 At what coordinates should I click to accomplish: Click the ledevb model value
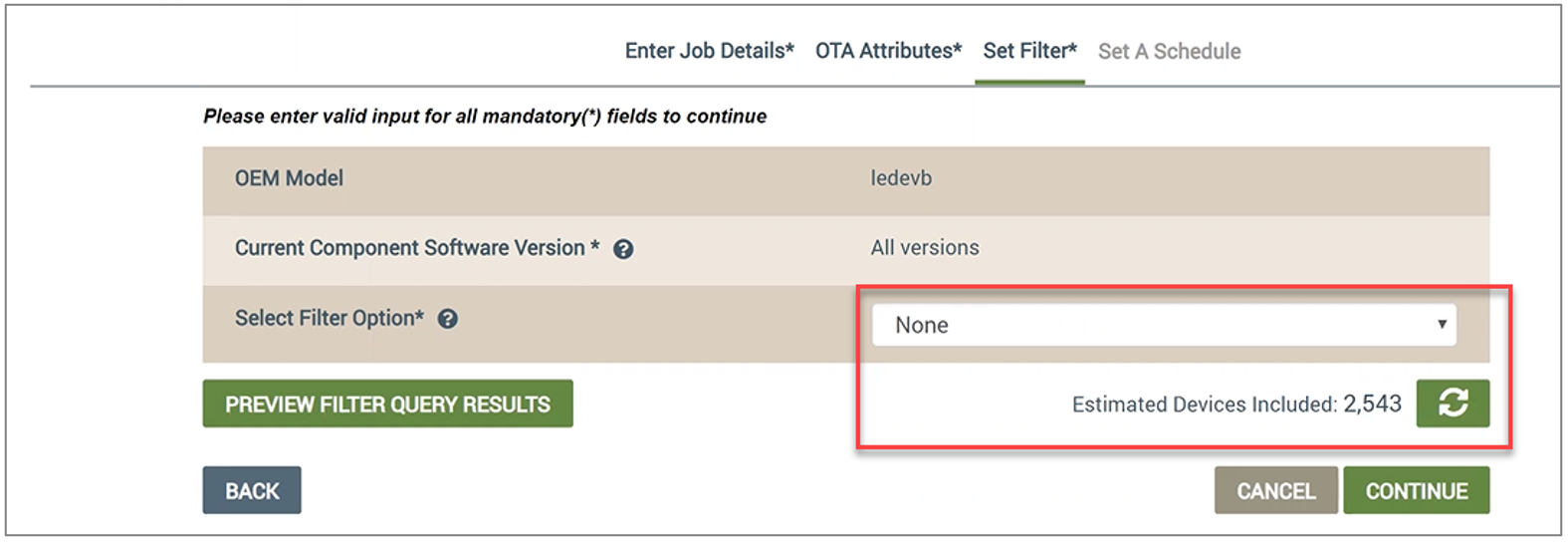901,178
